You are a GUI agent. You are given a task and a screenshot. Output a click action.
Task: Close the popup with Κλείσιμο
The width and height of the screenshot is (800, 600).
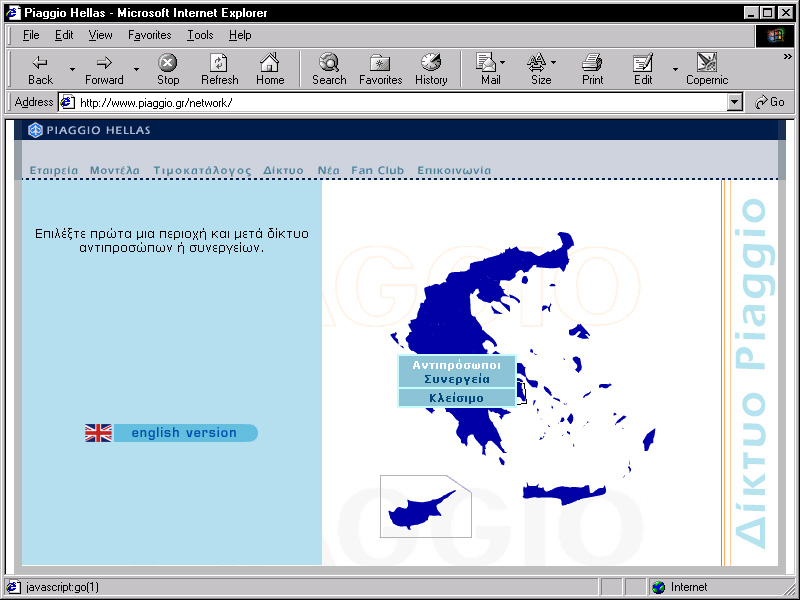[457, 398]
